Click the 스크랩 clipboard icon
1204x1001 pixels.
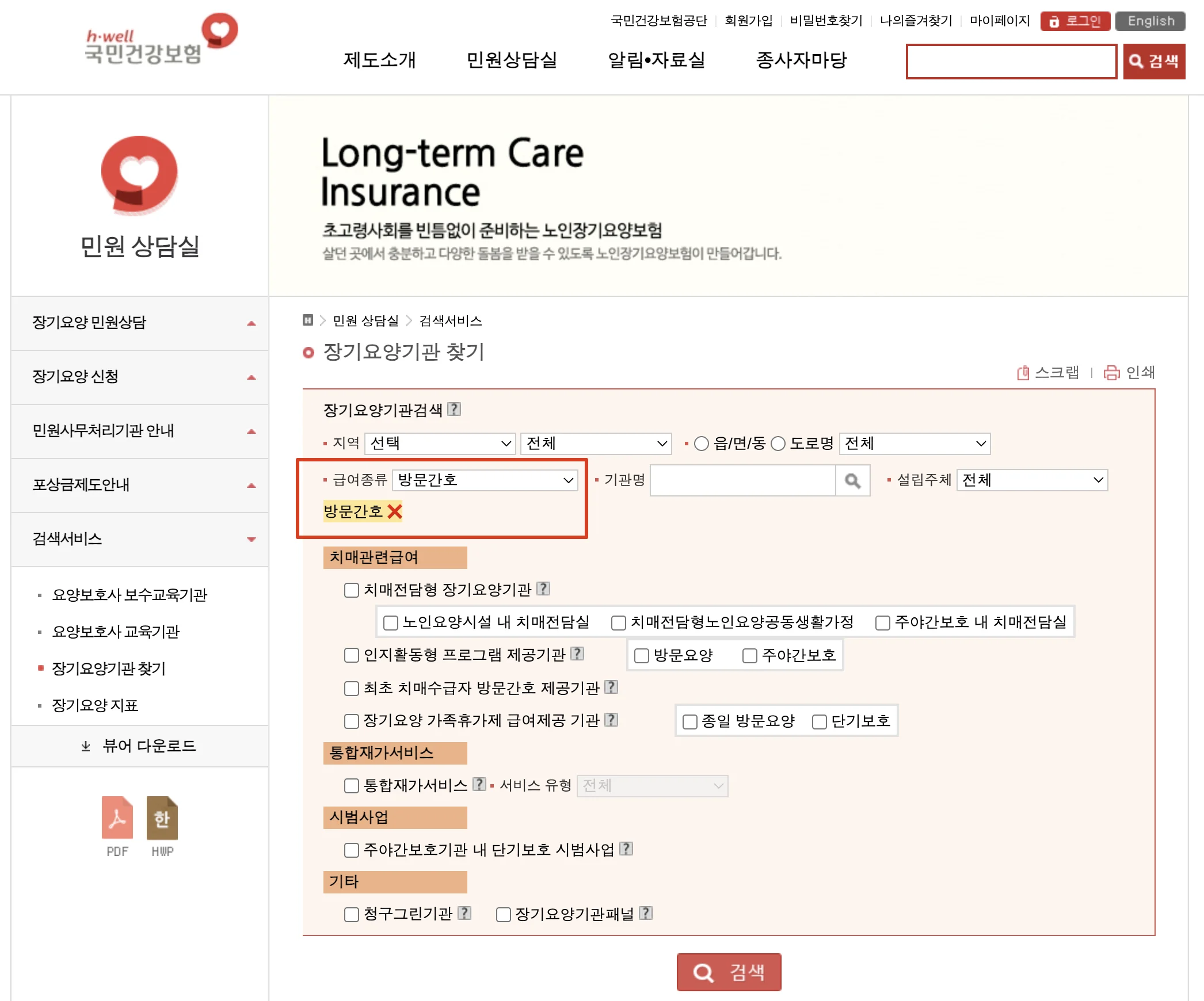pyautogui.click(x=1023, y=373)
